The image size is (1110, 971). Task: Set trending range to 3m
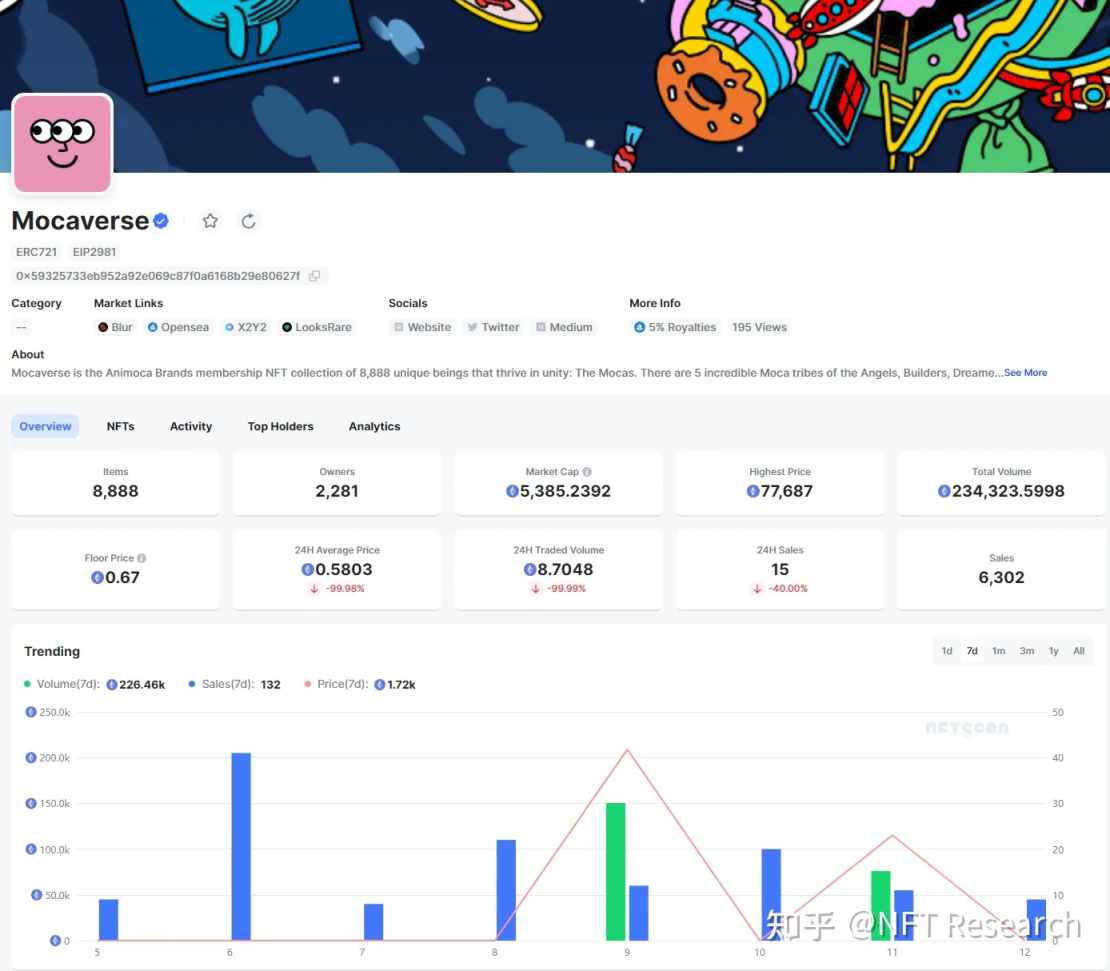(x=1026, y=651)
